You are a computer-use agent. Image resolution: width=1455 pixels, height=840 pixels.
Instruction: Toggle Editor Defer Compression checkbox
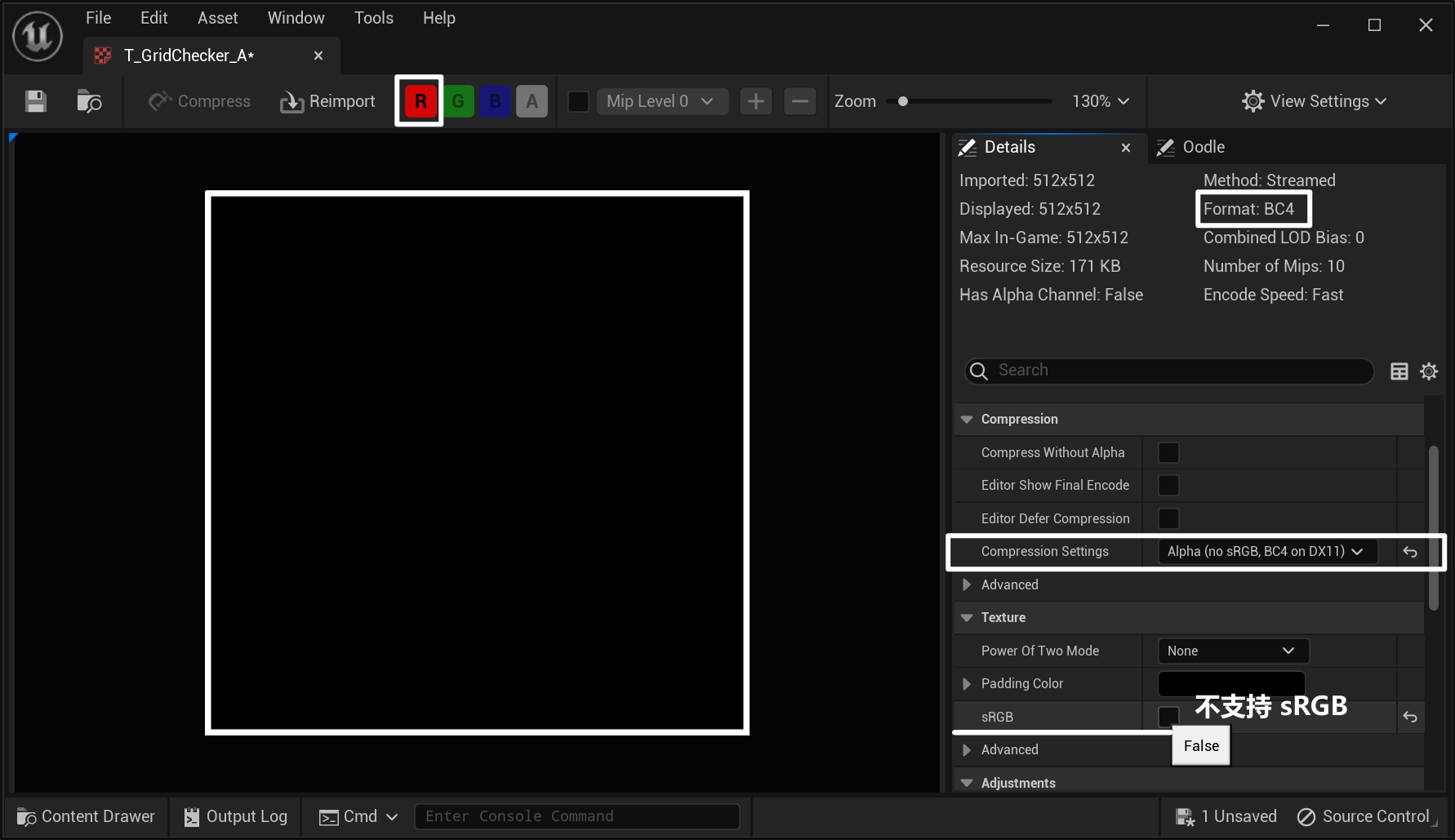point(1168,518)
